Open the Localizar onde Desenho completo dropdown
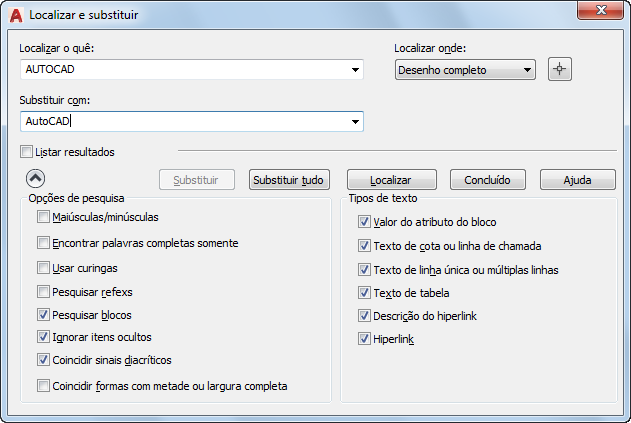The width and height of the screenshot is (631, 423). click(465, 70)
